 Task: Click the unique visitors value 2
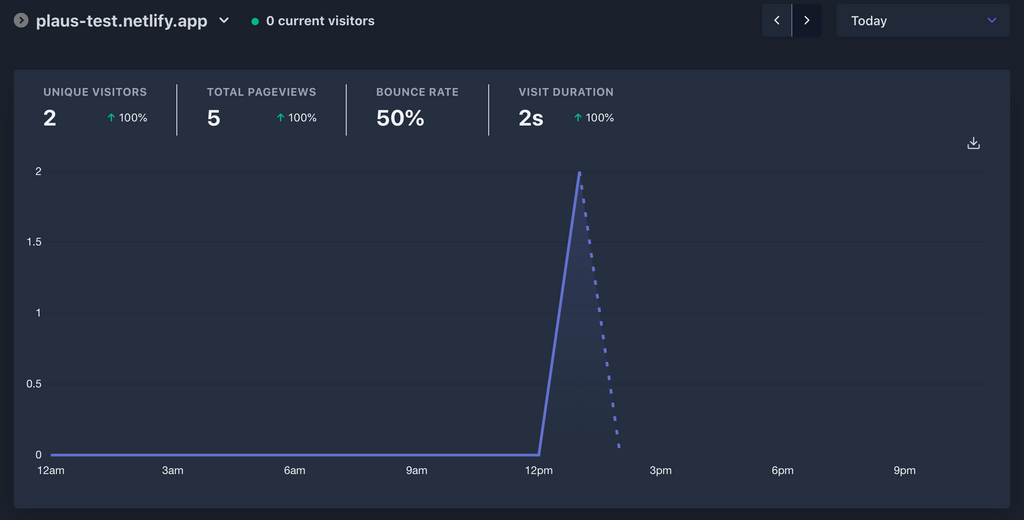pyautogui.click(x=50, y=118)
